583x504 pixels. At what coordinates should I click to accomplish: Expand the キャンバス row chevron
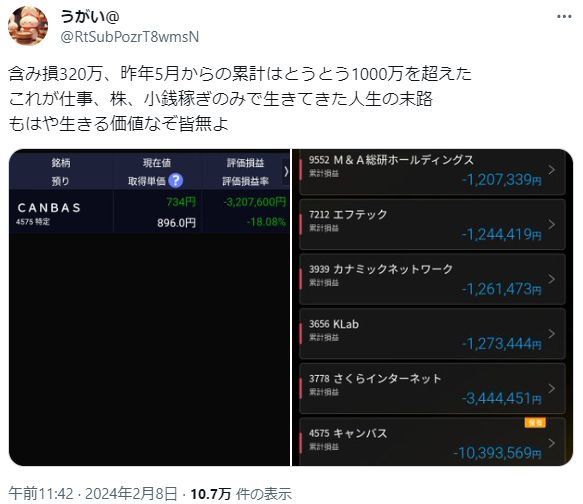[x=552, y=443]
